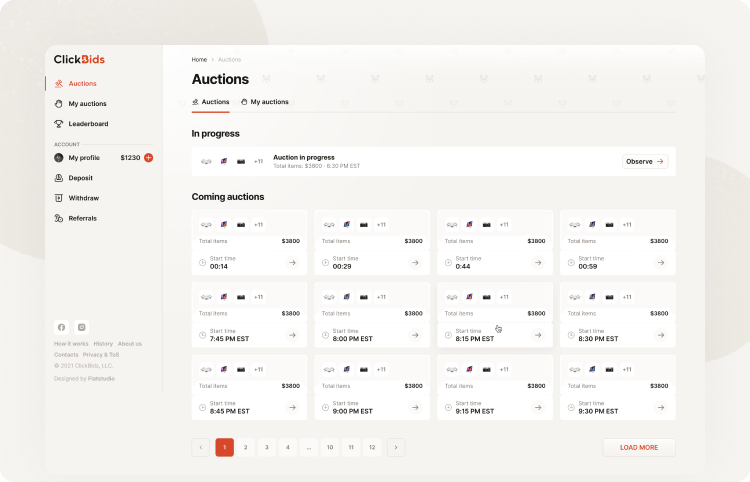Select the Auctions tab under the heading
Screen dimensions: 750x482
[x=211, y=102]
